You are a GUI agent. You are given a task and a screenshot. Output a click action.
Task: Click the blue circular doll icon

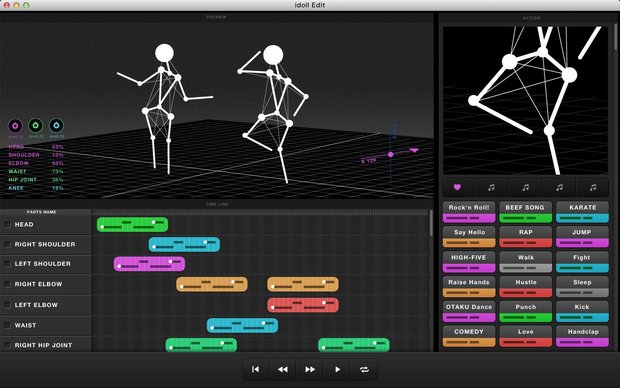pos(56,125)
